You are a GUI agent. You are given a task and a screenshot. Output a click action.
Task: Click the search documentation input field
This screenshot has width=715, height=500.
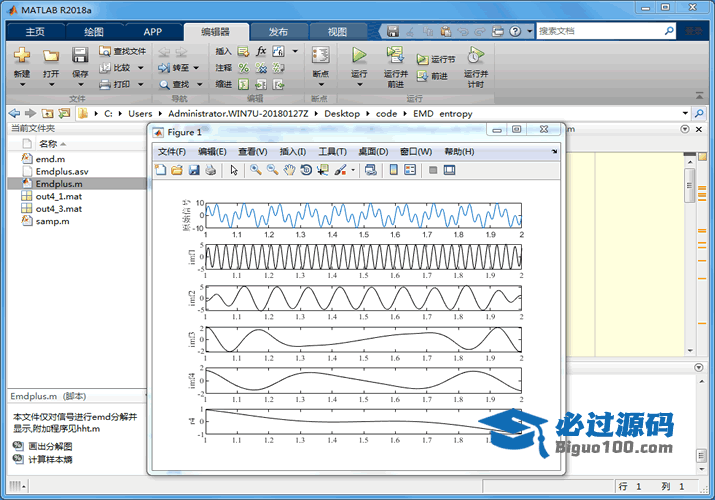click(x=599, y=31)
